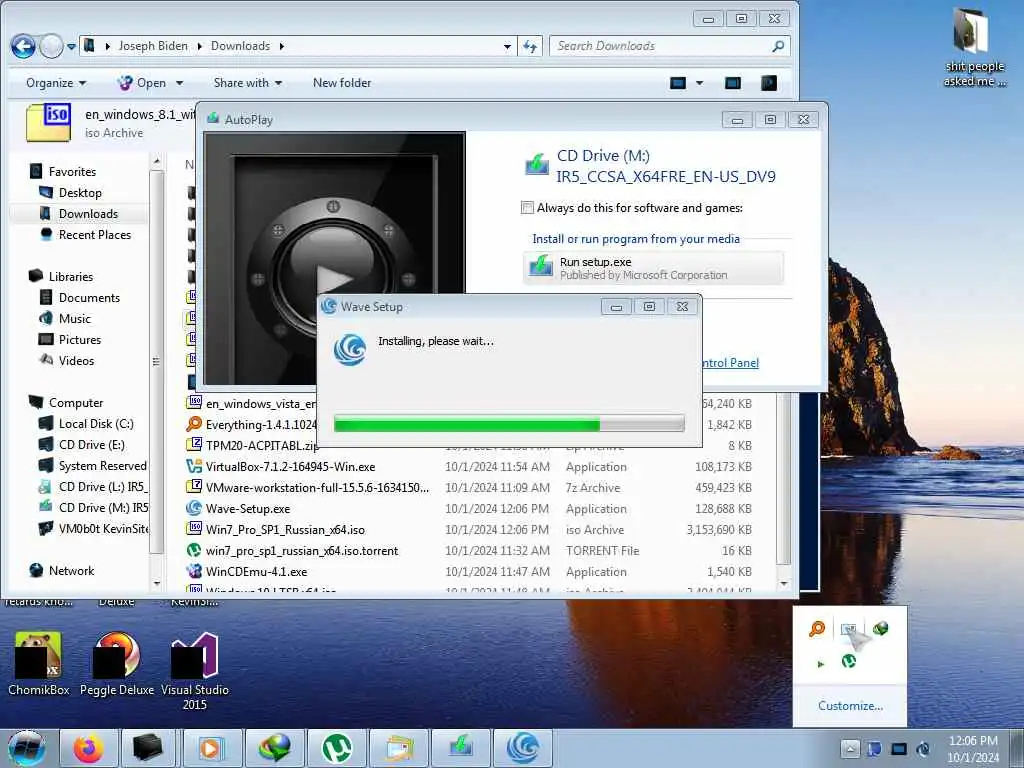The width and height of the screenshot is (1024, 768).
Task: Open VM0b0t KevinSite entry
Action: 103,528
